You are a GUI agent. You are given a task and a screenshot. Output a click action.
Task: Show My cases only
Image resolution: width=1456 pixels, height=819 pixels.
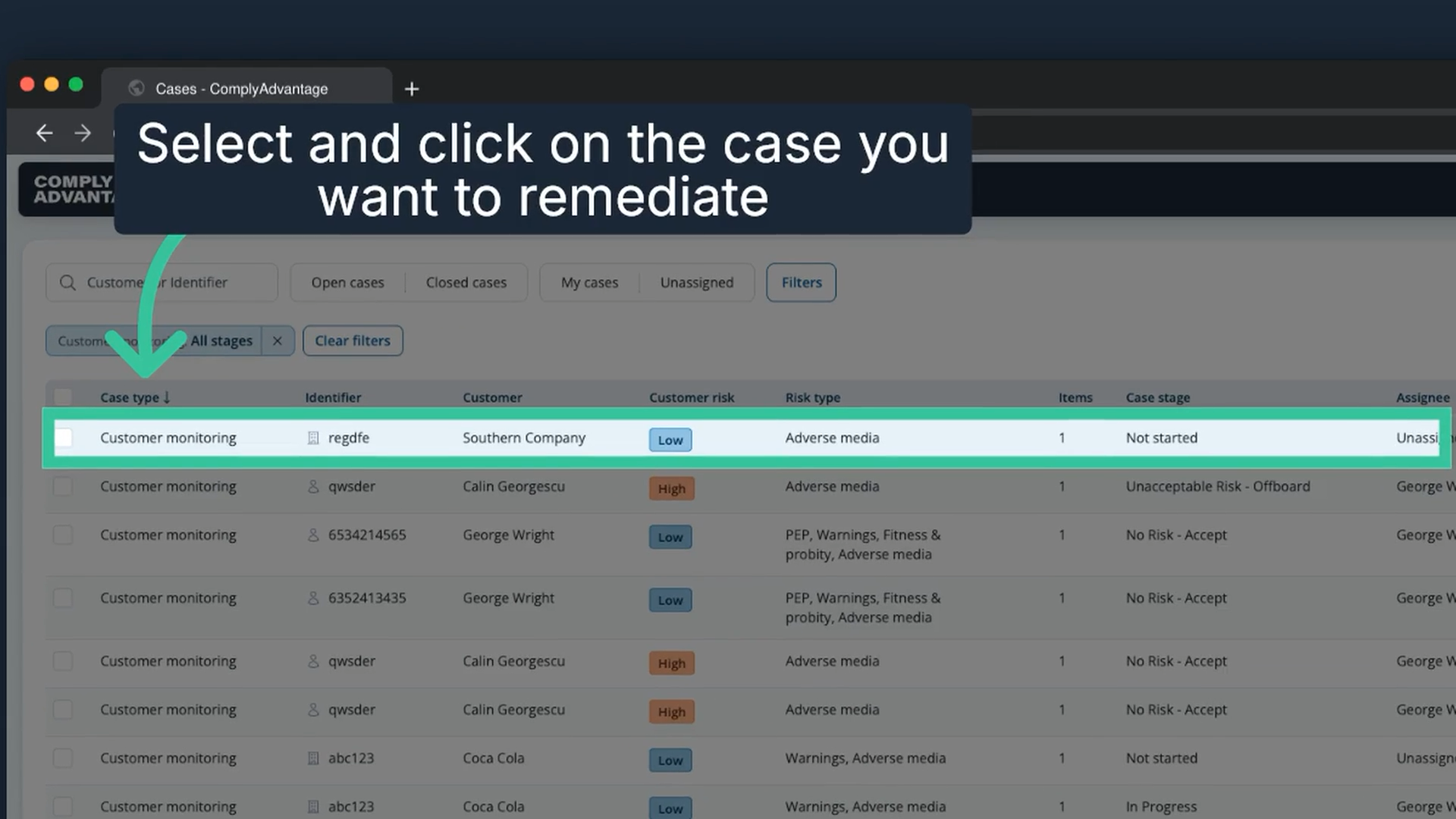pos(590,283)
